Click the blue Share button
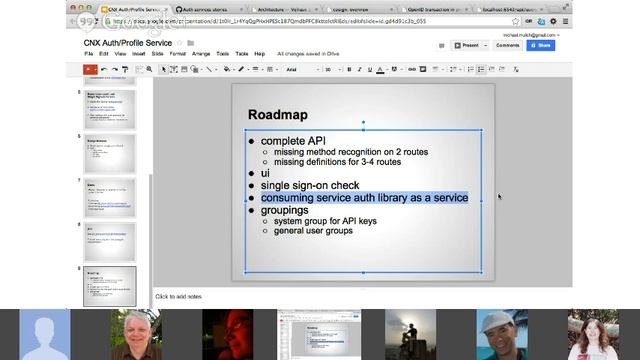Screen dimensions: 640x360 click(x=540, y=45)
